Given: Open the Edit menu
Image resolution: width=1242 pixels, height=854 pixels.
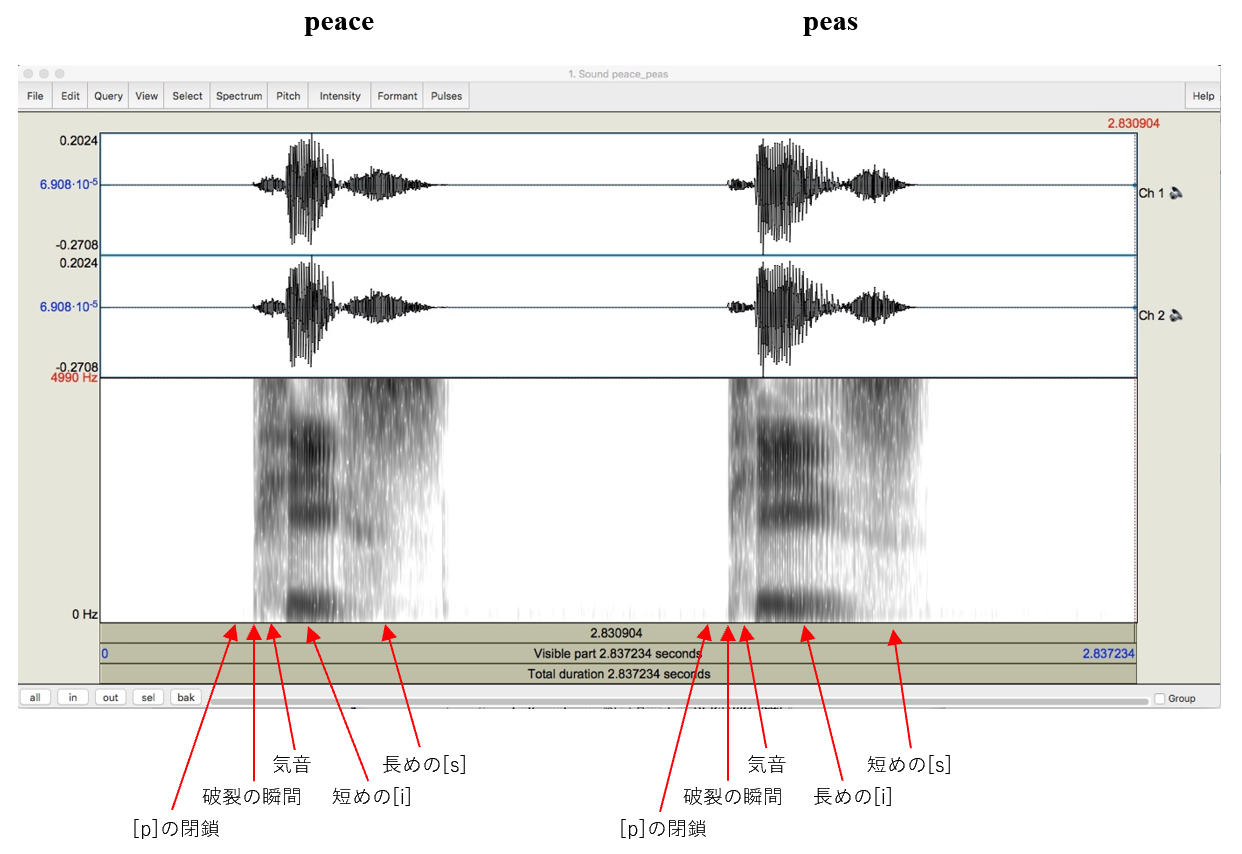Looking at the screenshot, I should pyautogui.click(x=70, y=96).
